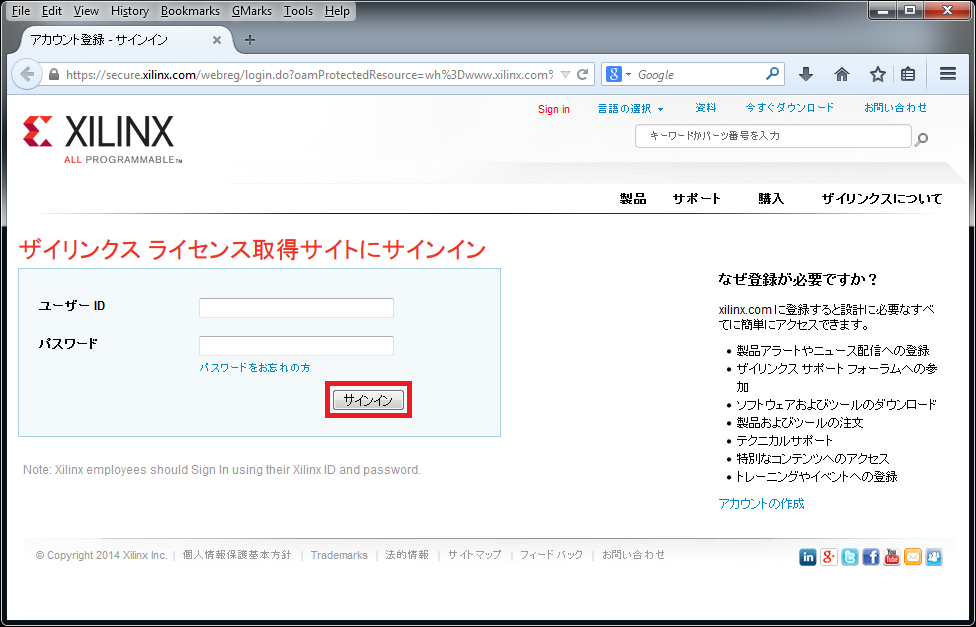Reload the page with the refresh icon

pos(583,75)
